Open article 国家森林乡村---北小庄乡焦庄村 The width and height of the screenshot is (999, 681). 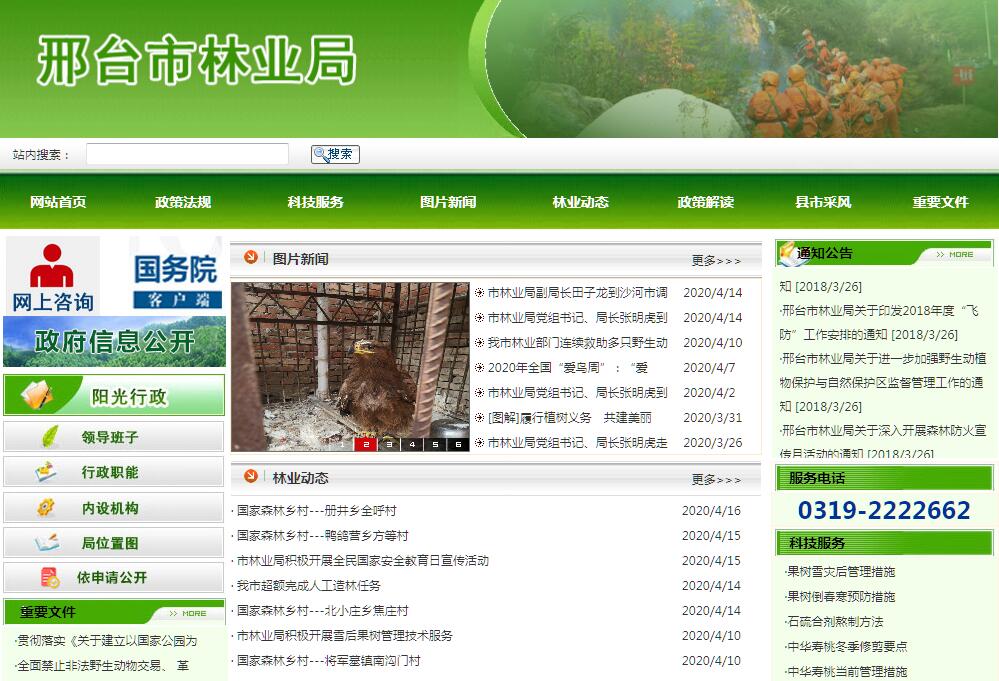(322, 611)
